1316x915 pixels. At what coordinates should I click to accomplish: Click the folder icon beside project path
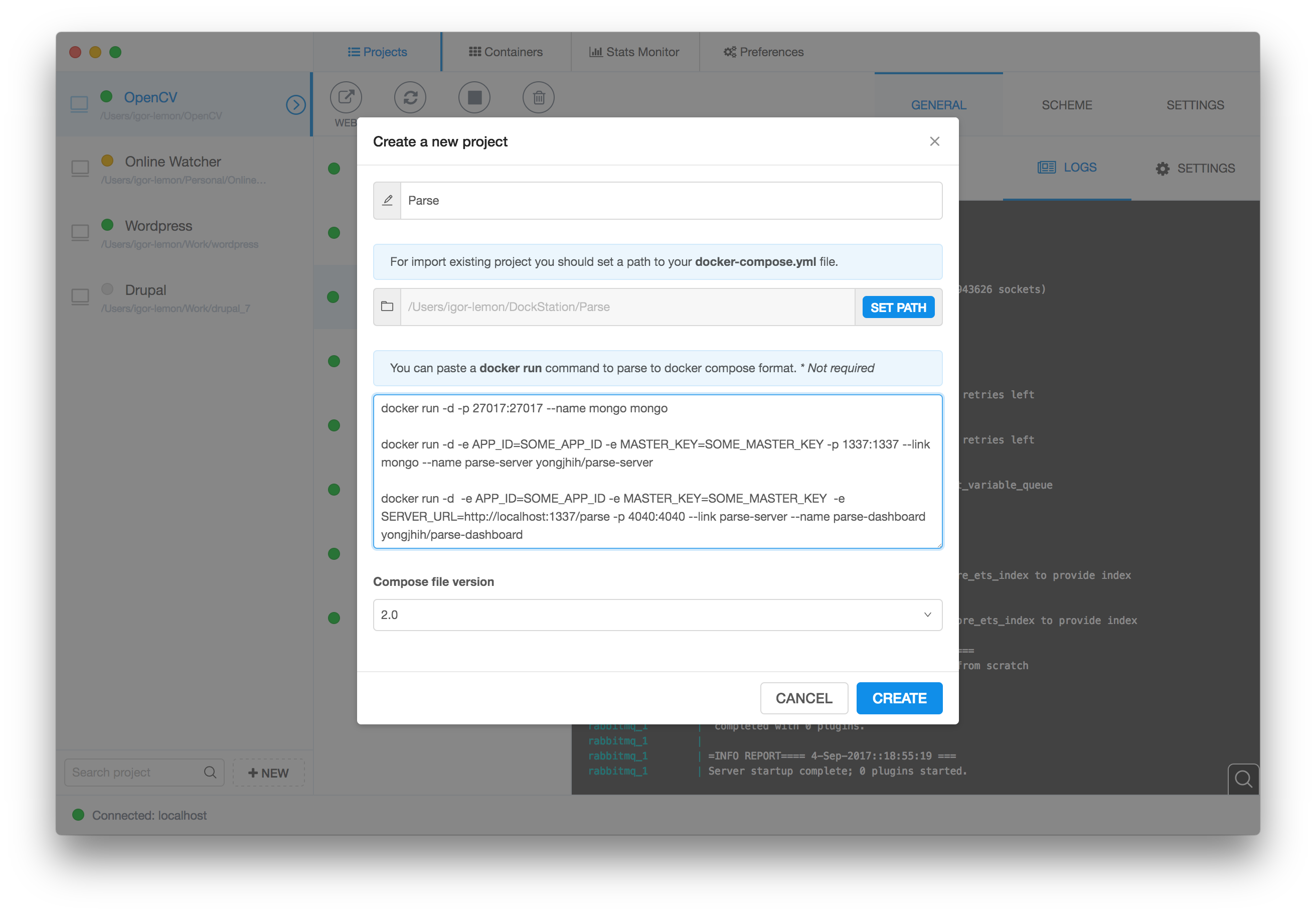(388, 307)
